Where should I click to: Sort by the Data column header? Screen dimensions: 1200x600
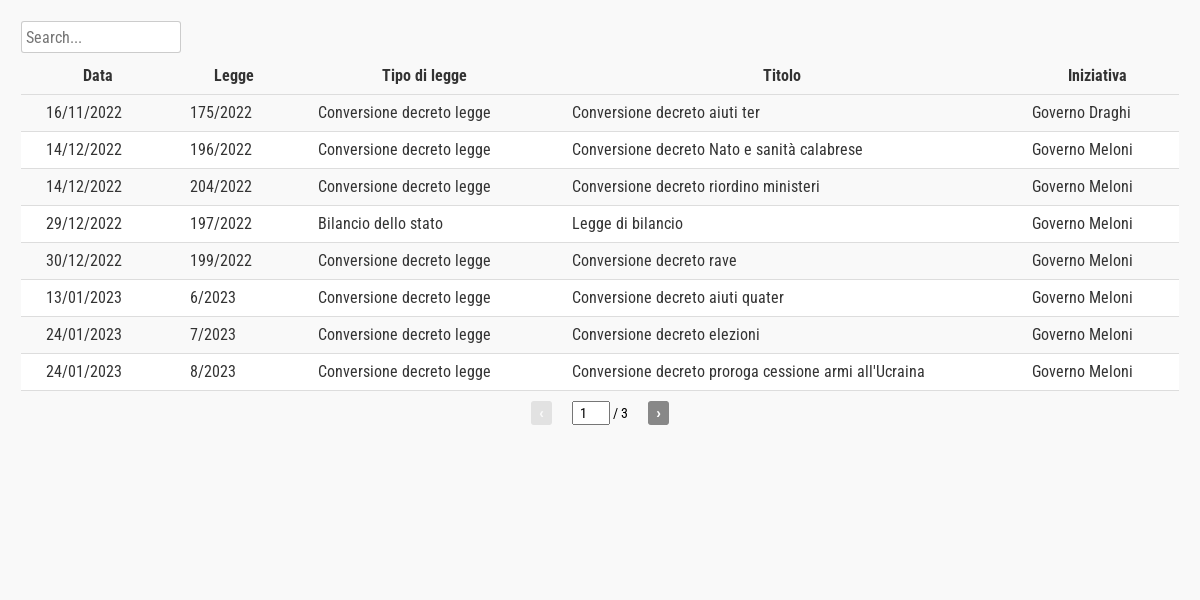pyautogui.click(x=98, y=76)
